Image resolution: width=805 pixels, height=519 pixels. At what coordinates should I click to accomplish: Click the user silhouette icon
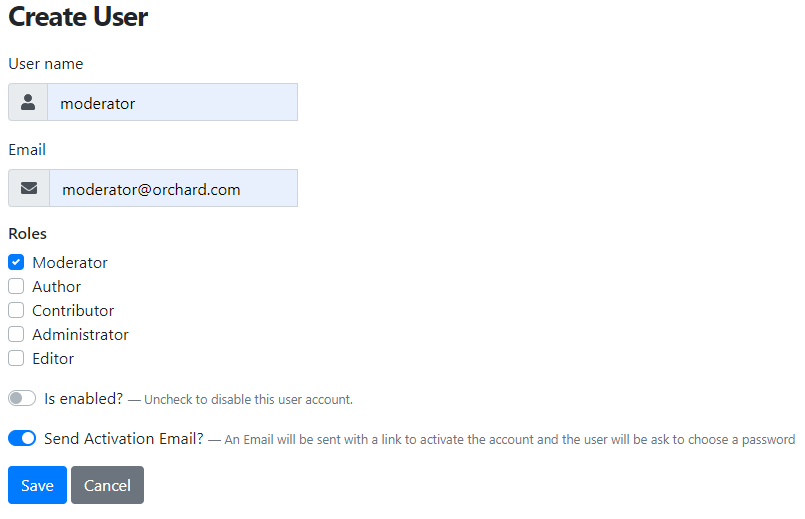(x=28, y=102)
